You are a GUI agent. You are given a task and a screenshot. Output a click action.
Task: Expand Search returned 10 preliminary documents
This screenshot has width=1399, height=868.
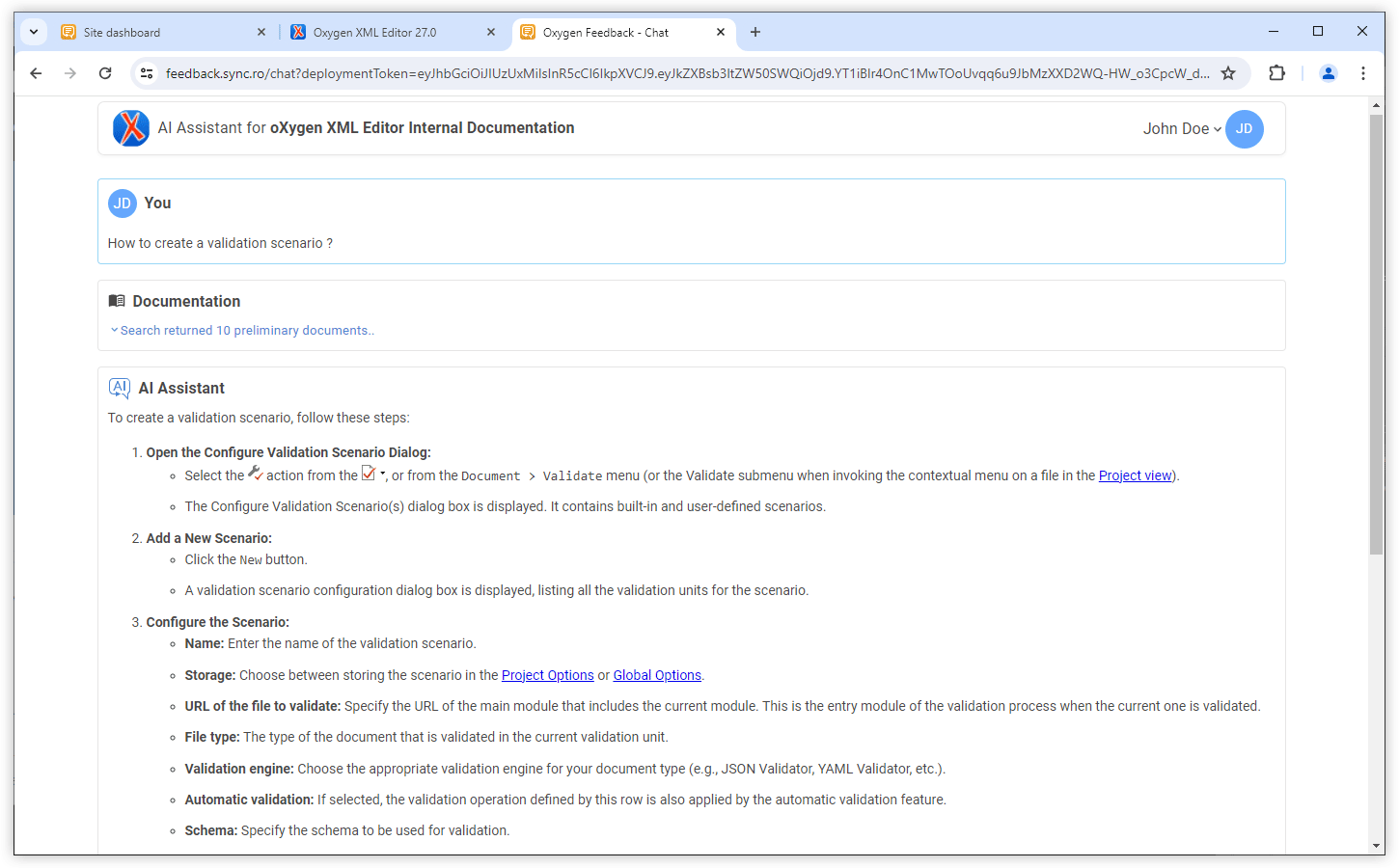pyautogui.click(x=242, y=331)
